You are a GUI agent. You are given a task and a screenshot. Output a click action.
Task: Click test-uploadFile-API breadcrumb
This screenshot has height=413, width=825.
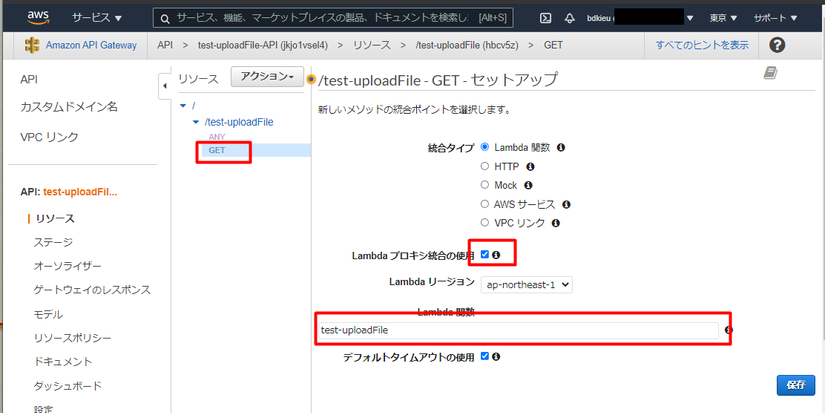(263, 45)
